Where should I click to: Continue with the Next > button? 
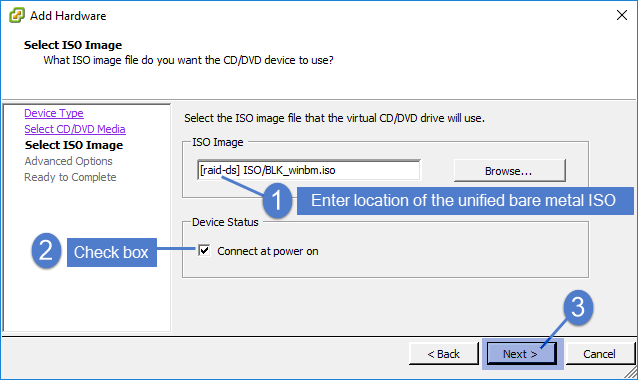[x=521, y=354]
